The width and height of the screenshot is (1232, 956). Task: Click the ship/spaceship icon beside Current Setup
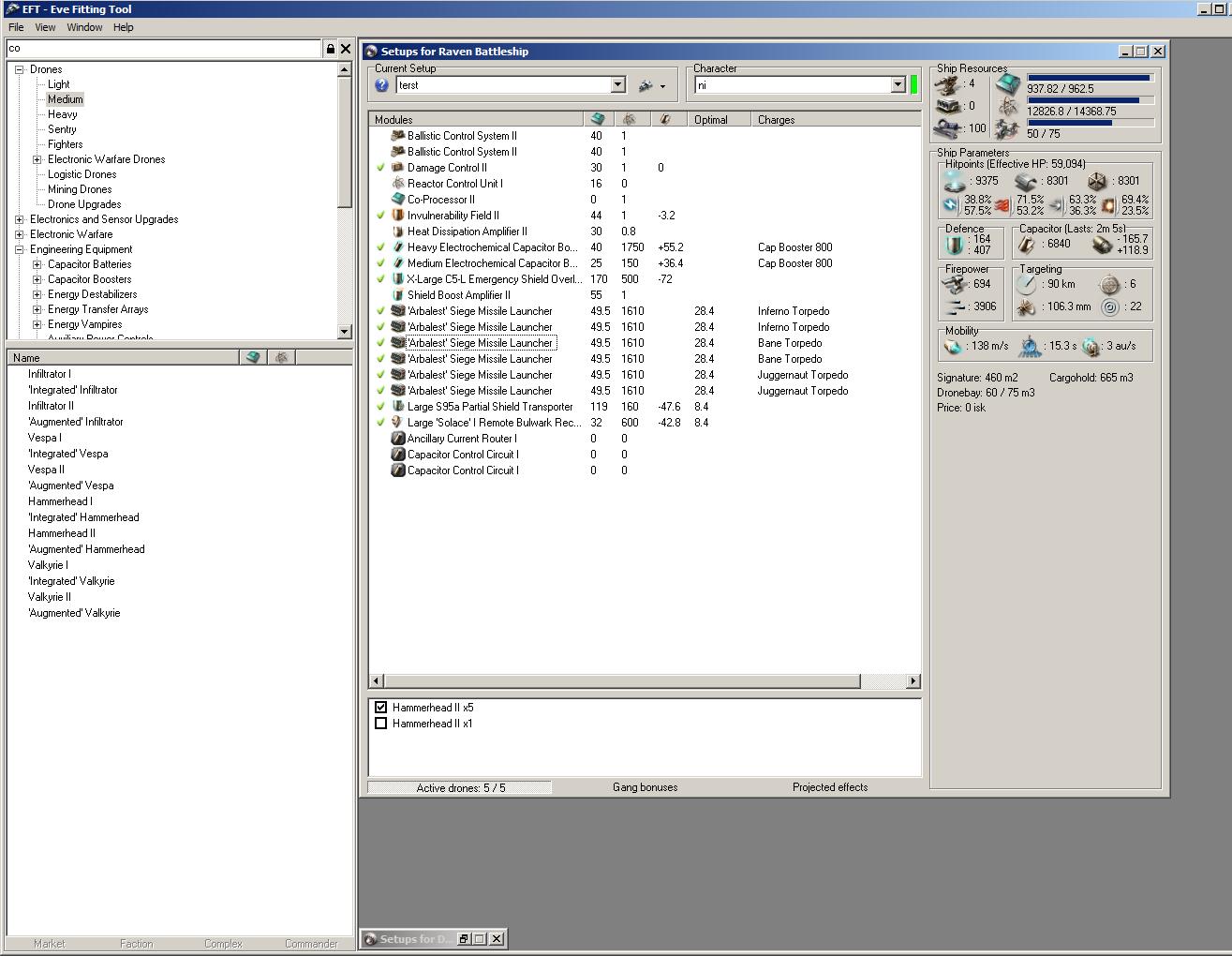[646, 85]
